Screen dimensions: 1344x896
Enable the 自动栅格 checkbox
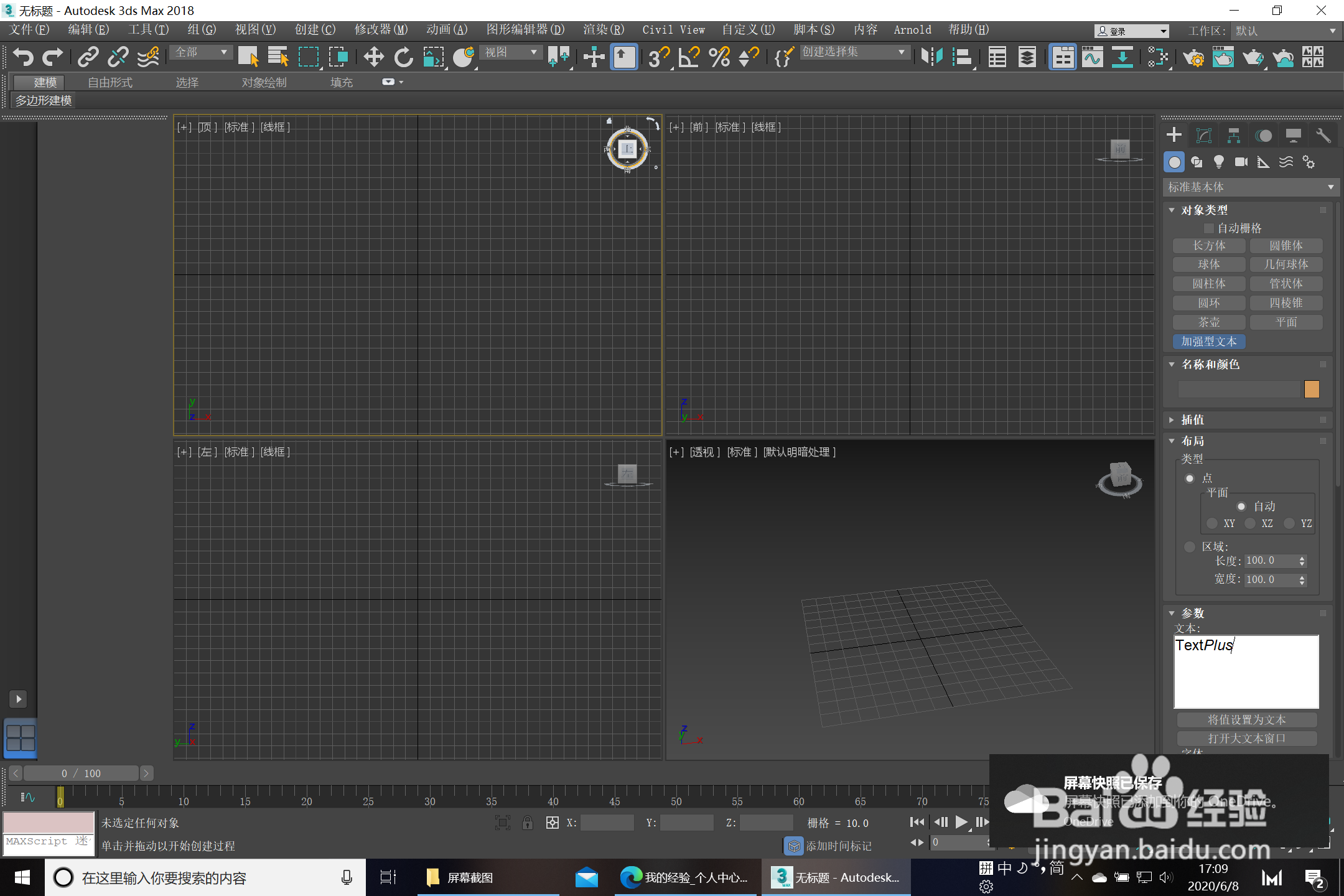click(1209, 228)
